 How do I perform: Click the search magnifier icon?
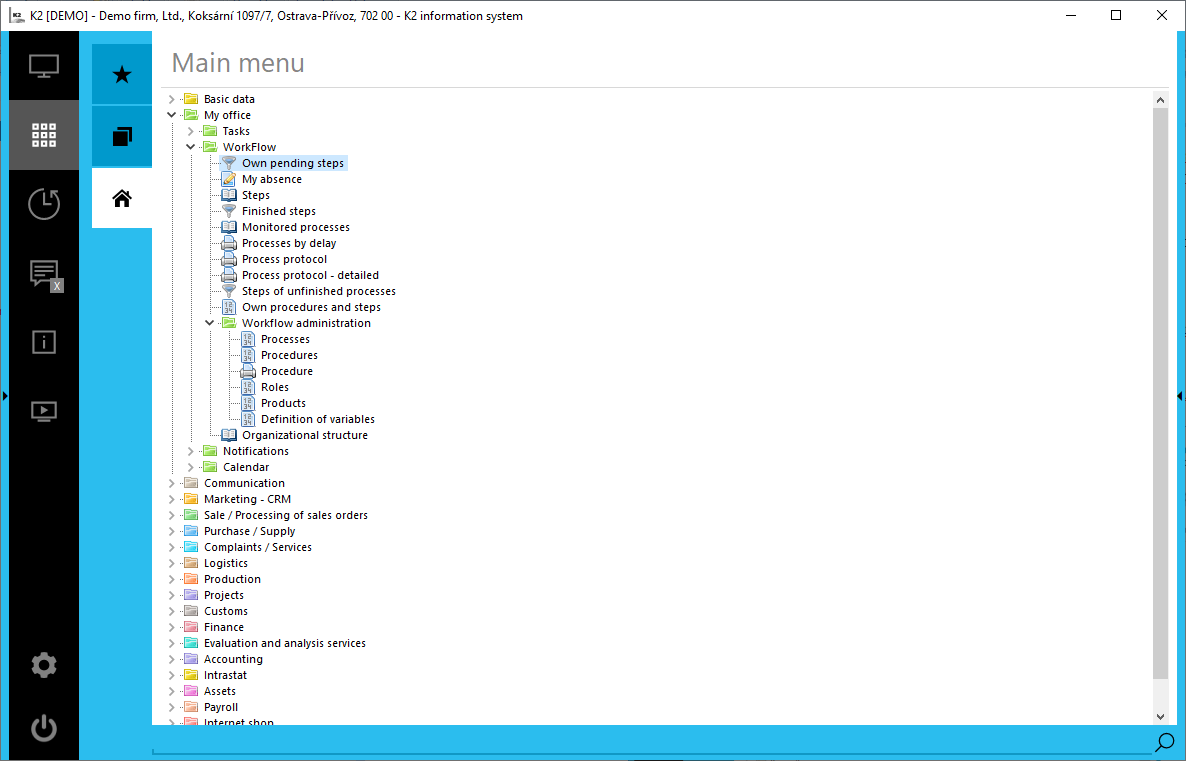pos(1165,742)
